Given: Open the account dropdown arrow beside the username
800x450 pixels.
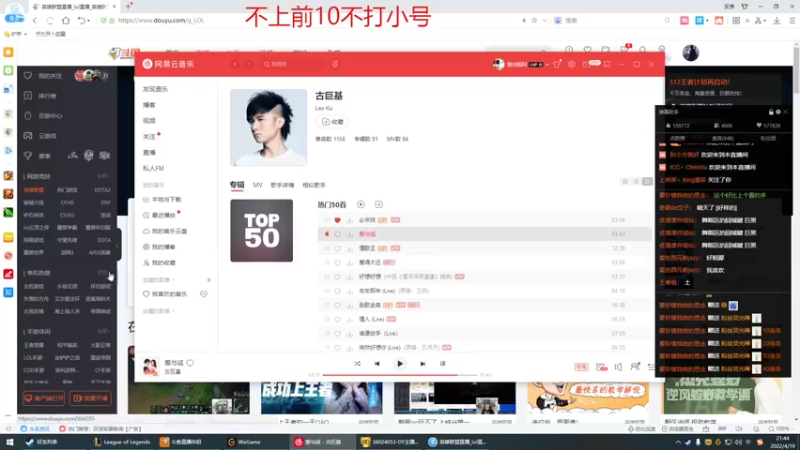Looking at the screenshot, I should [547, 65].
